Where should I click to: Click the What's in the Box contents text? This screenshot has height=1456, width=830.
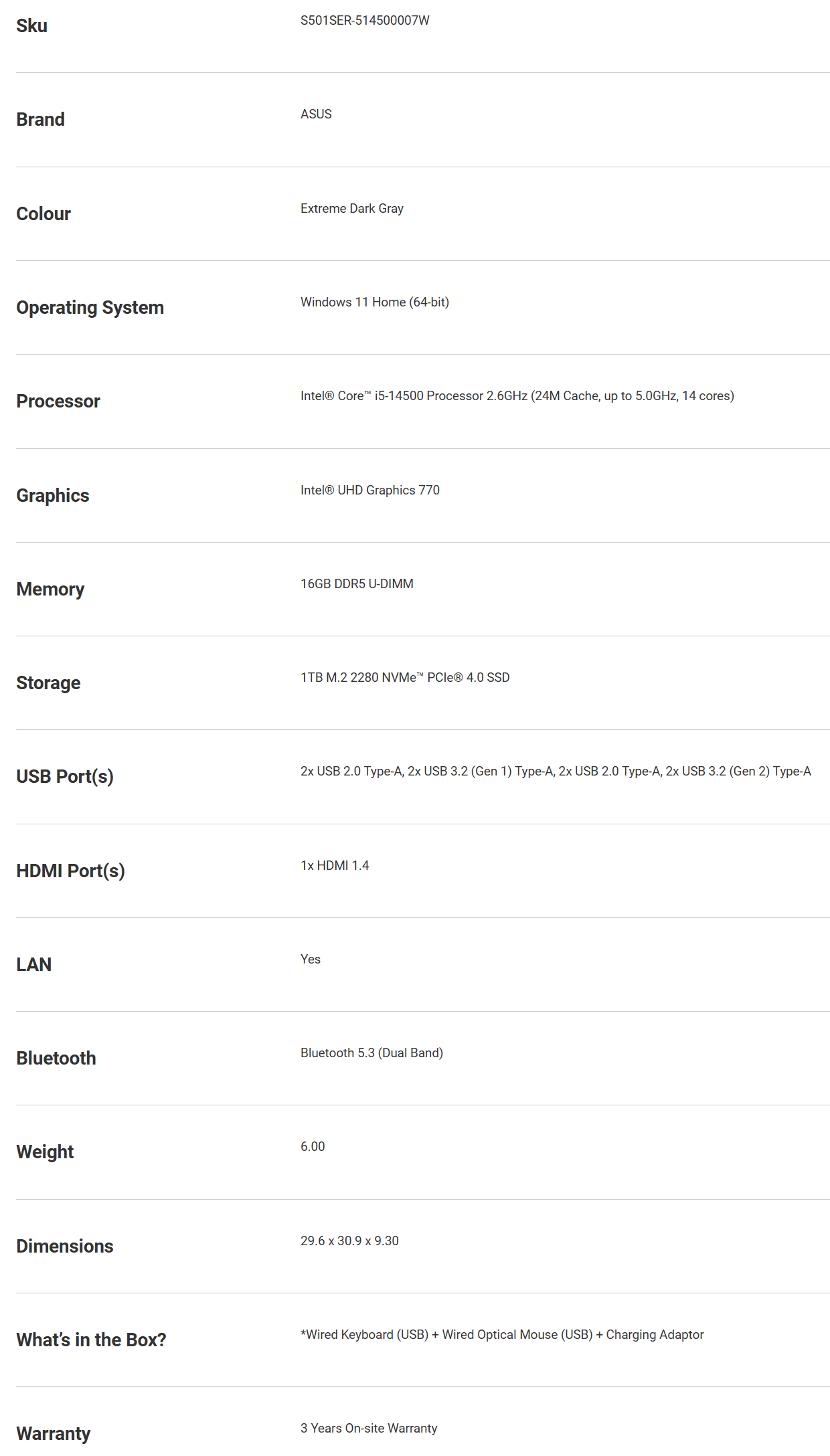pyautogui.click(x=502, y=1335)
